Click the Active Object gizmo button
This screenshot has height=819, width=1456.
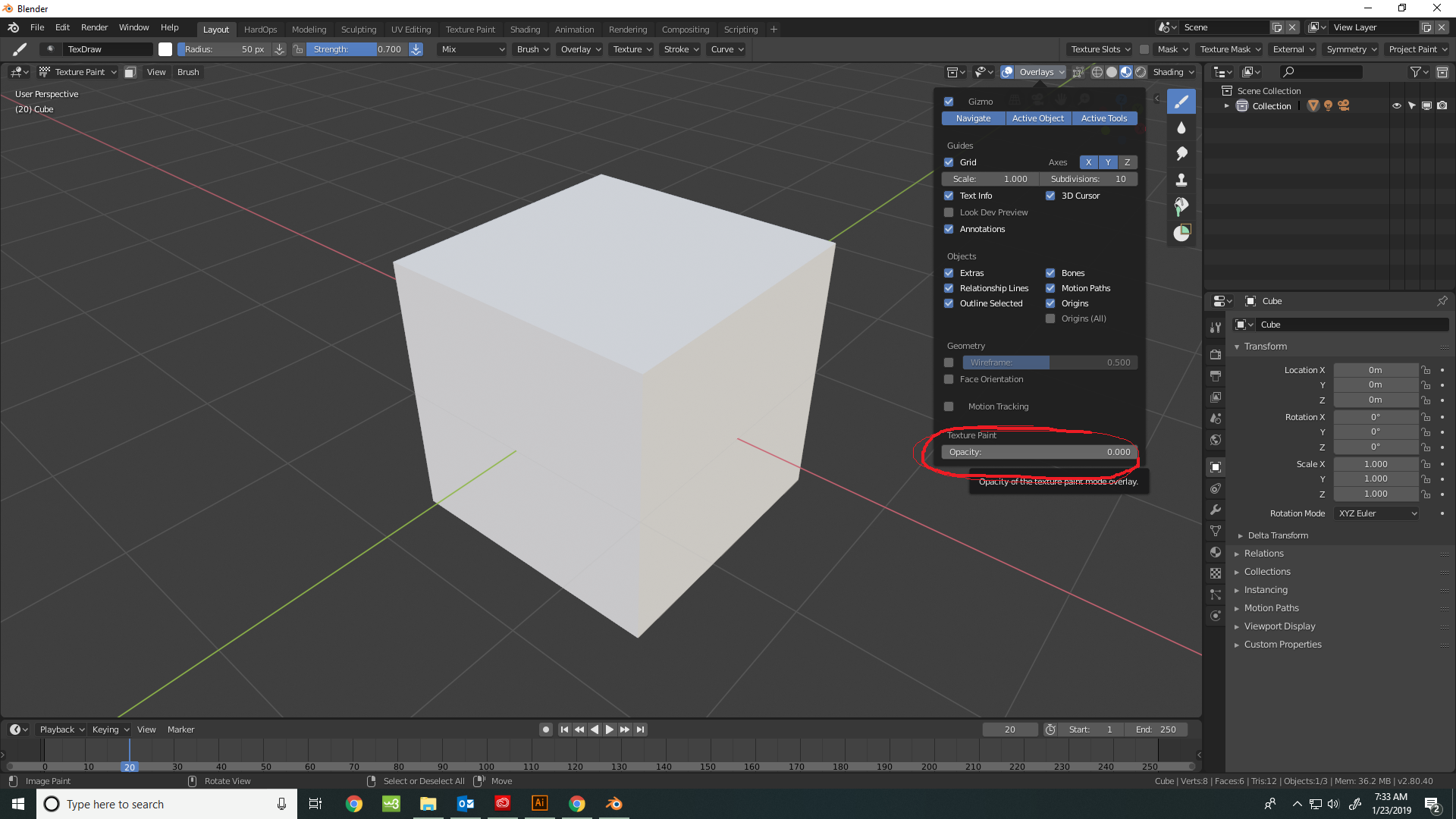[x=1038, y=118]
